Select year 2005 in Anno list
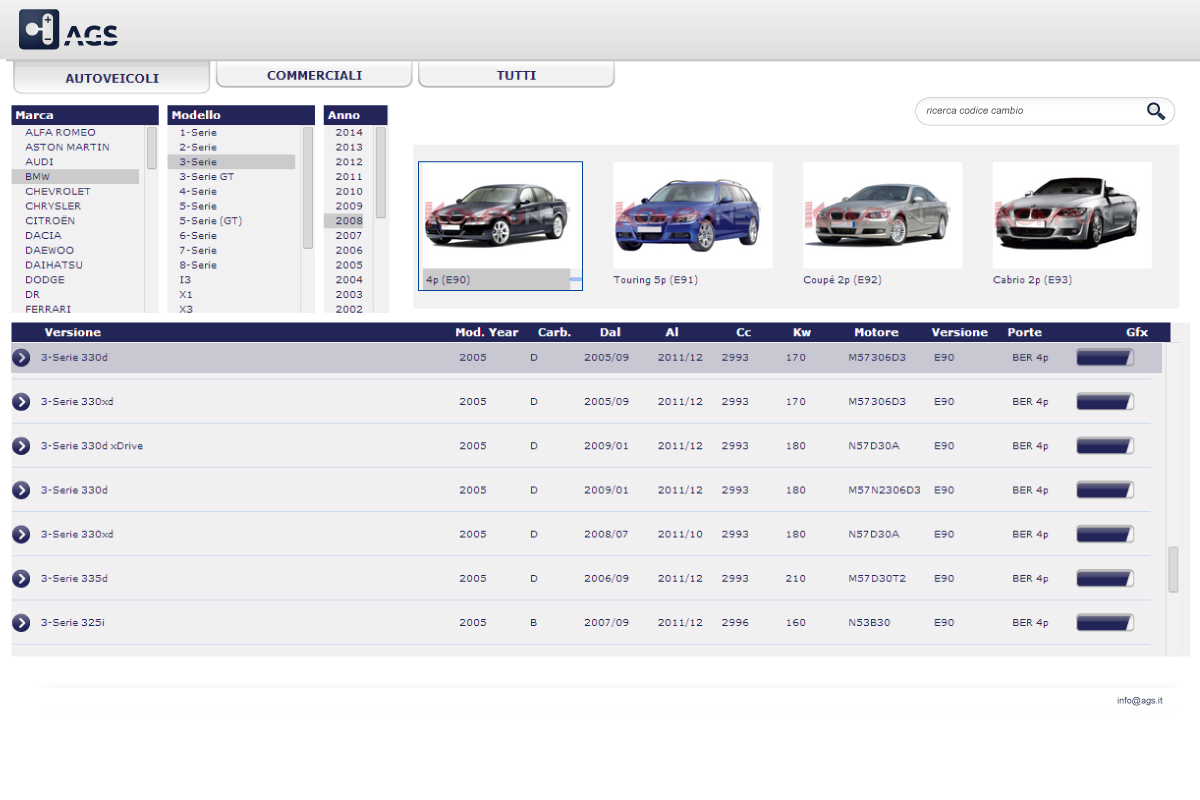Screen dimensions: 1200x800 pyautogui.click(x=349, y=265)
